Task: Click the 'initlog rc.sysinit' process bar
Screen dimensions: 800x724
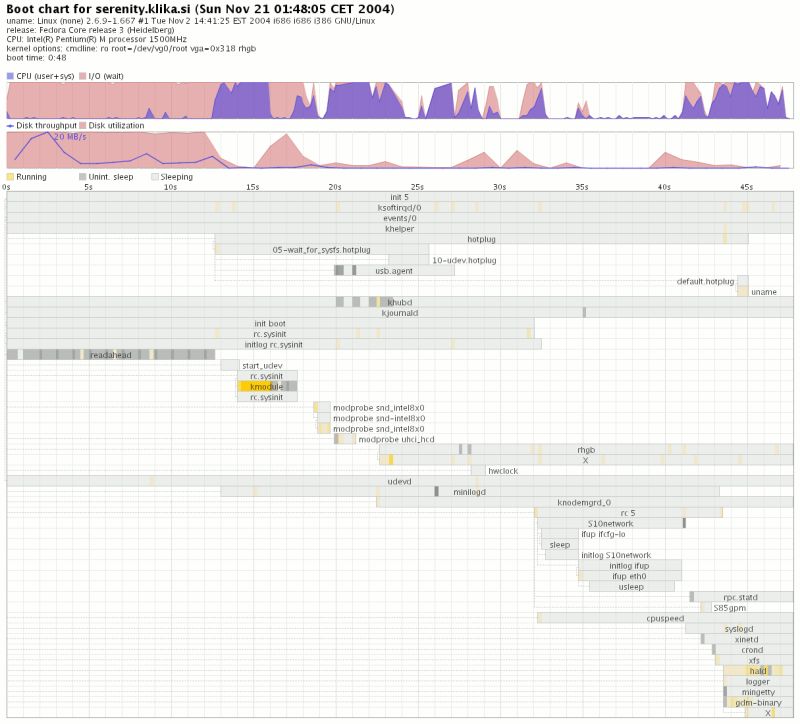Action: (x=274, y=345)
